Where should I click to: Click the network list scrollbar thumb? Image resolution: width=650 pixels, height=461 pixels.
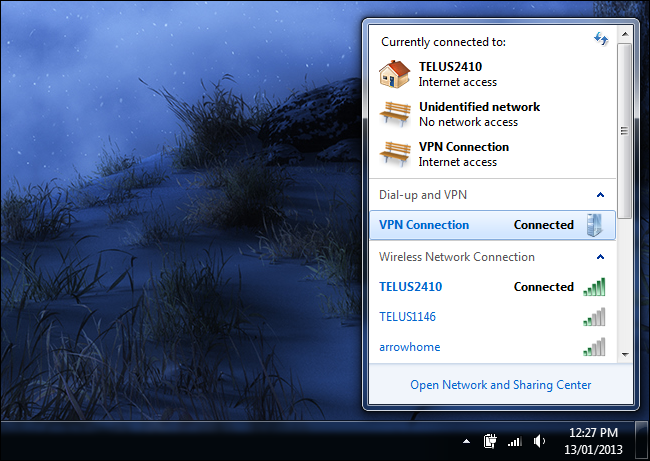625,131
